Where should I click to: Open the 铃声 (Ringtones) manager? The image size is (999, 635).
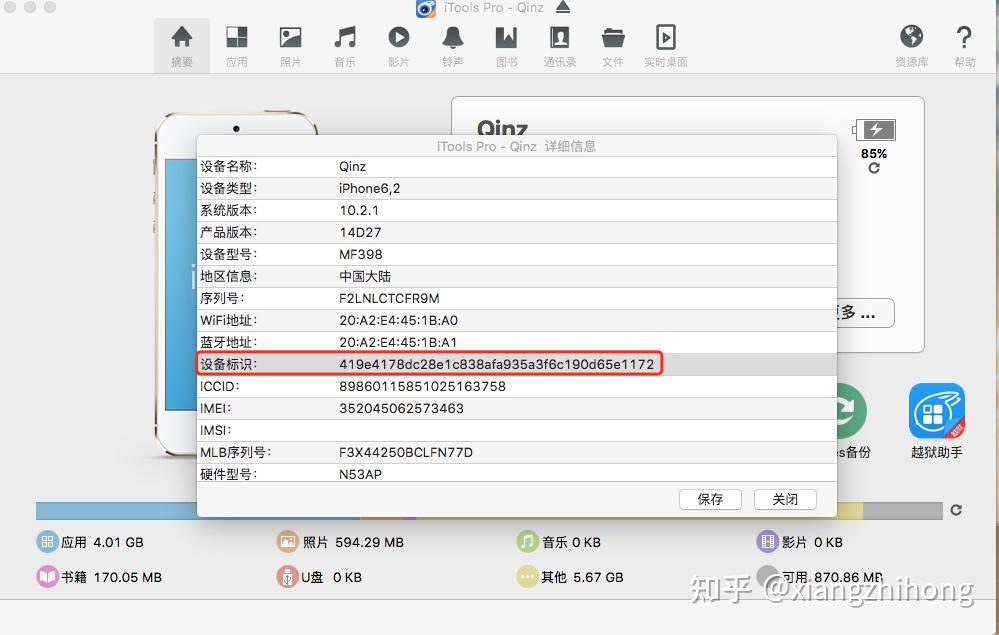[x=452, y=45]
